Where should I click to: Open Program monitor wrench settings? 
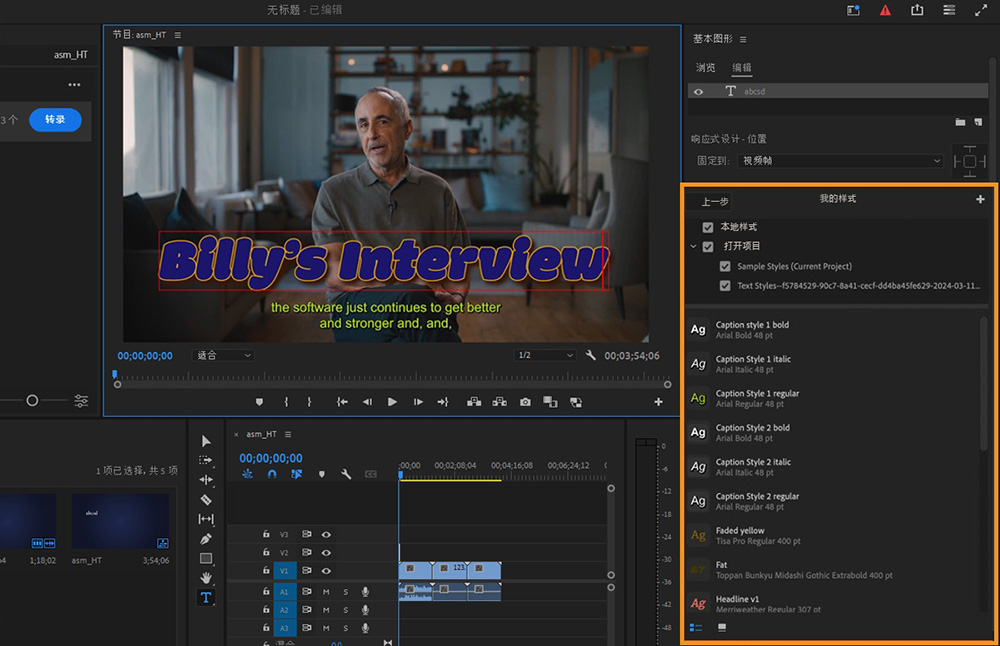[x=591, y=355]
